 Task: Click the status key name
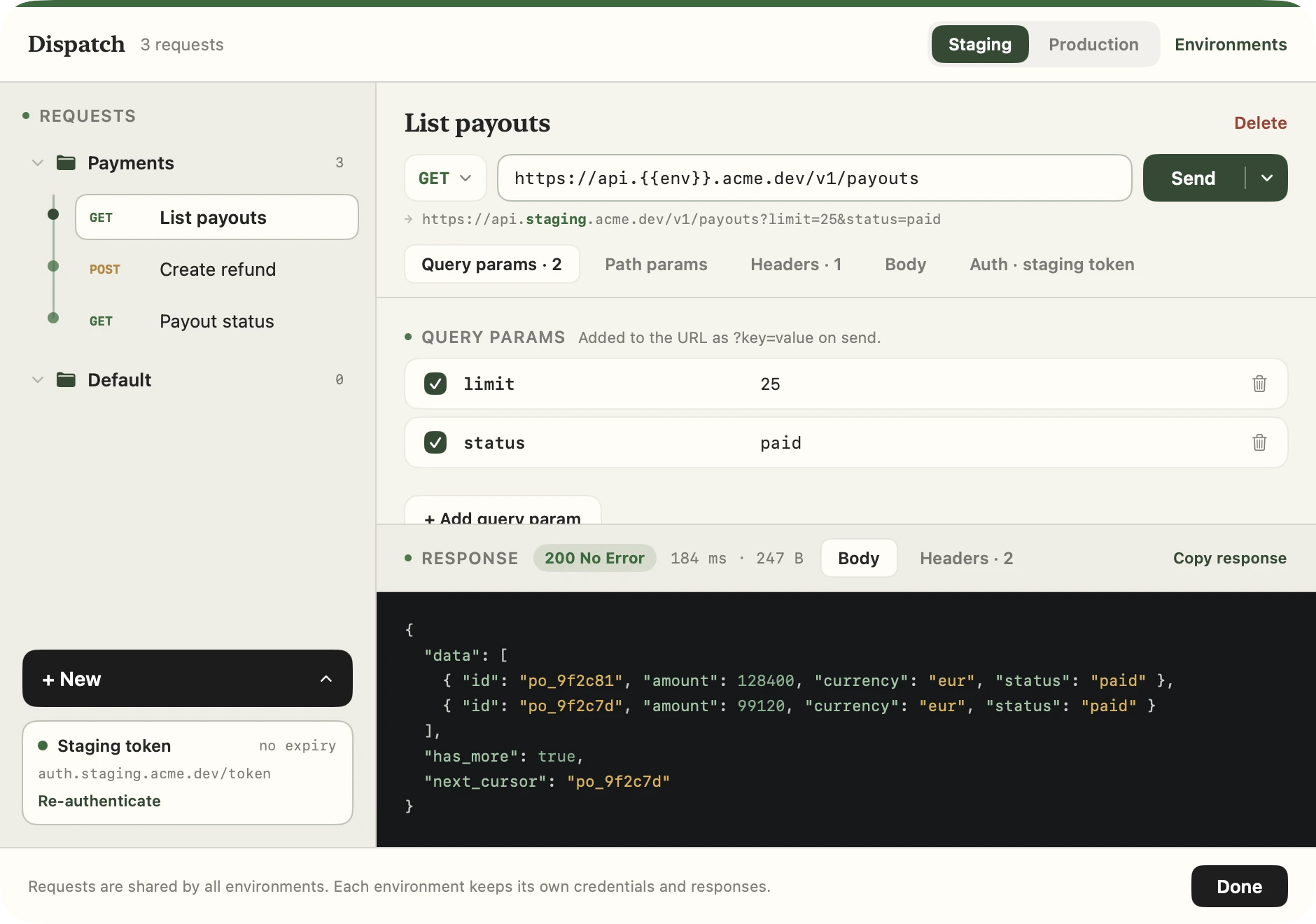(494, 442)
